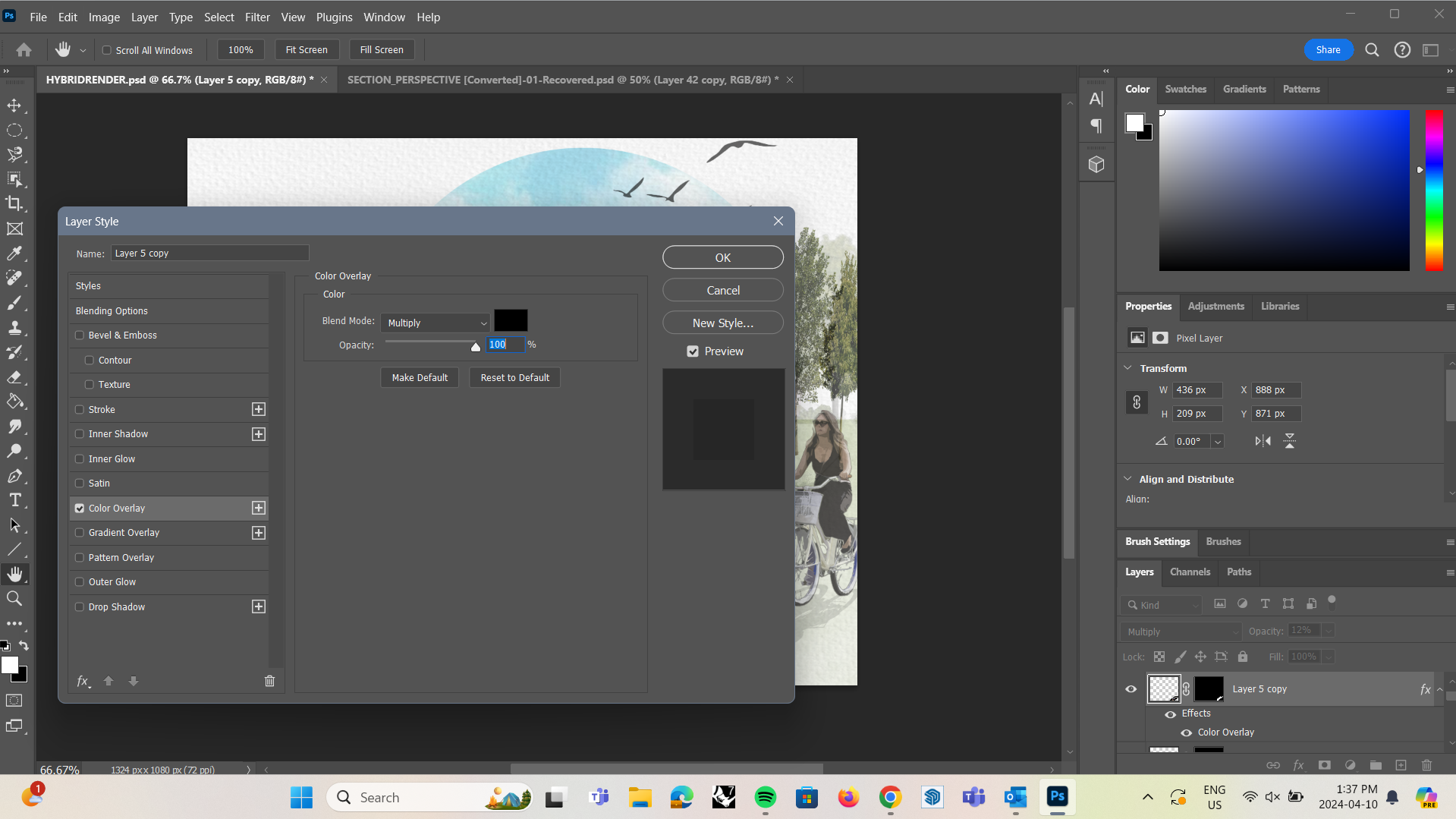Open the Blend Mode dropdown

435,322
